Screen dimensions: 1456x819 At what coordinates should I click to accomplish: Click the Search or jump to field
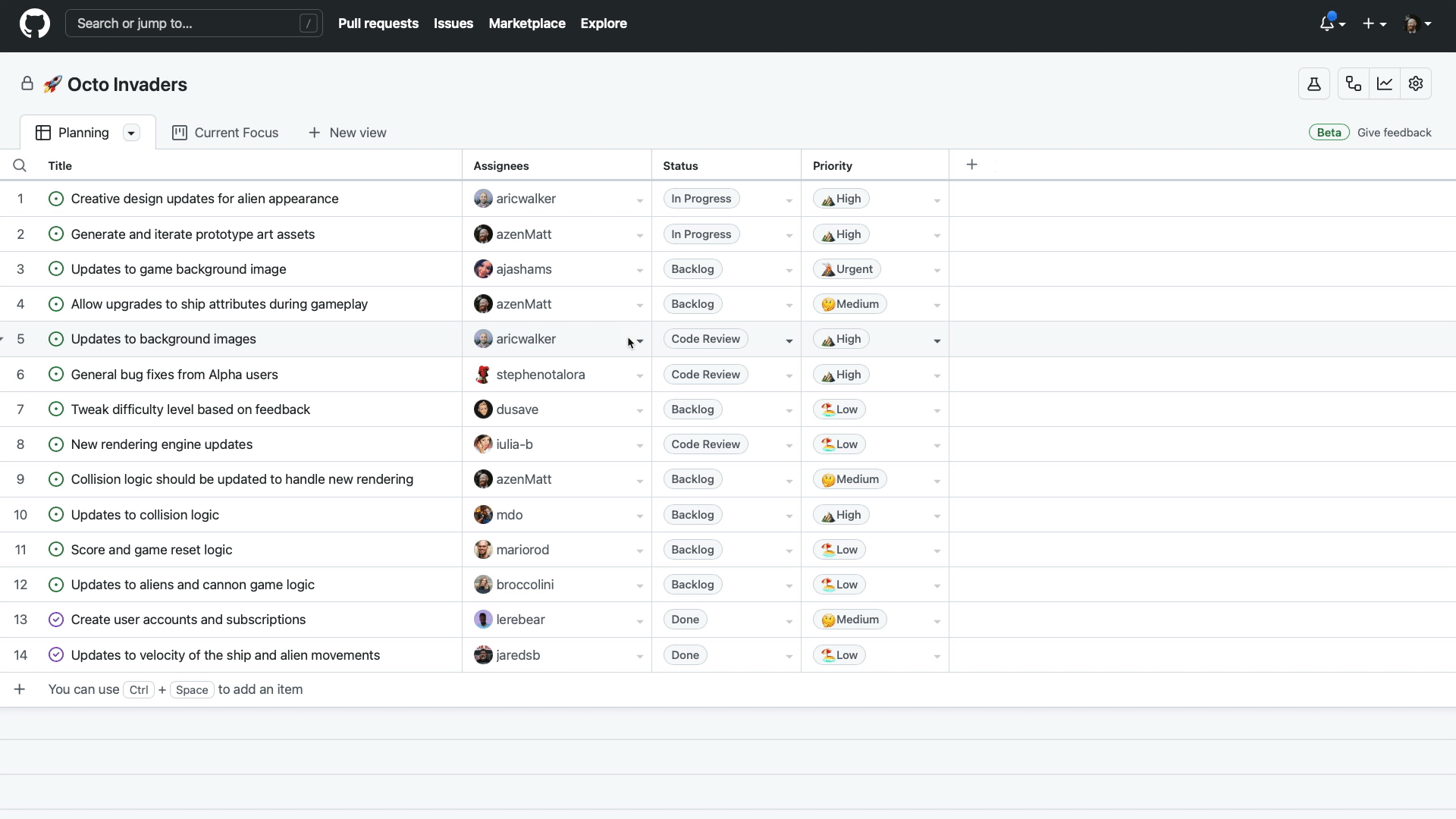tap(194, 24)
